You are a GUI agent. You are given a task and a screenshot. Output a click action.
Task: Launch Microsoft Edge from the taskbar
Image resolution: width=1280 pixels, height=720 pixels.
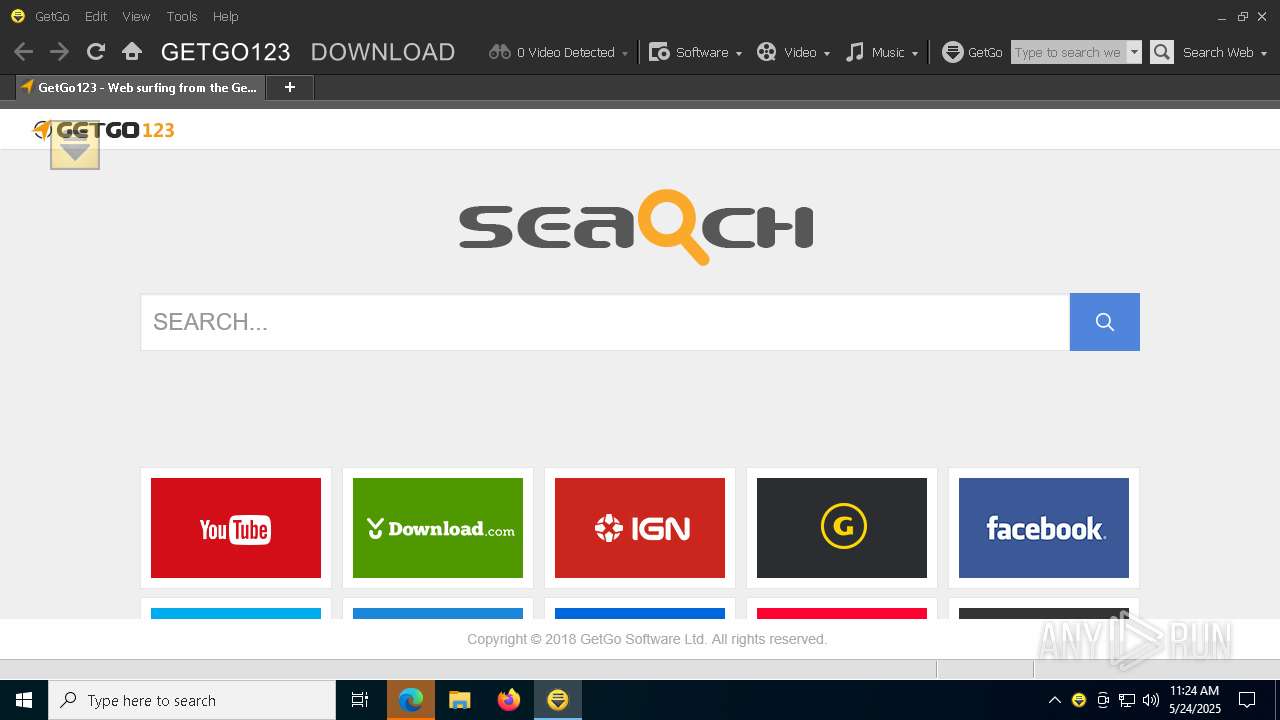[x=411, y=700]
